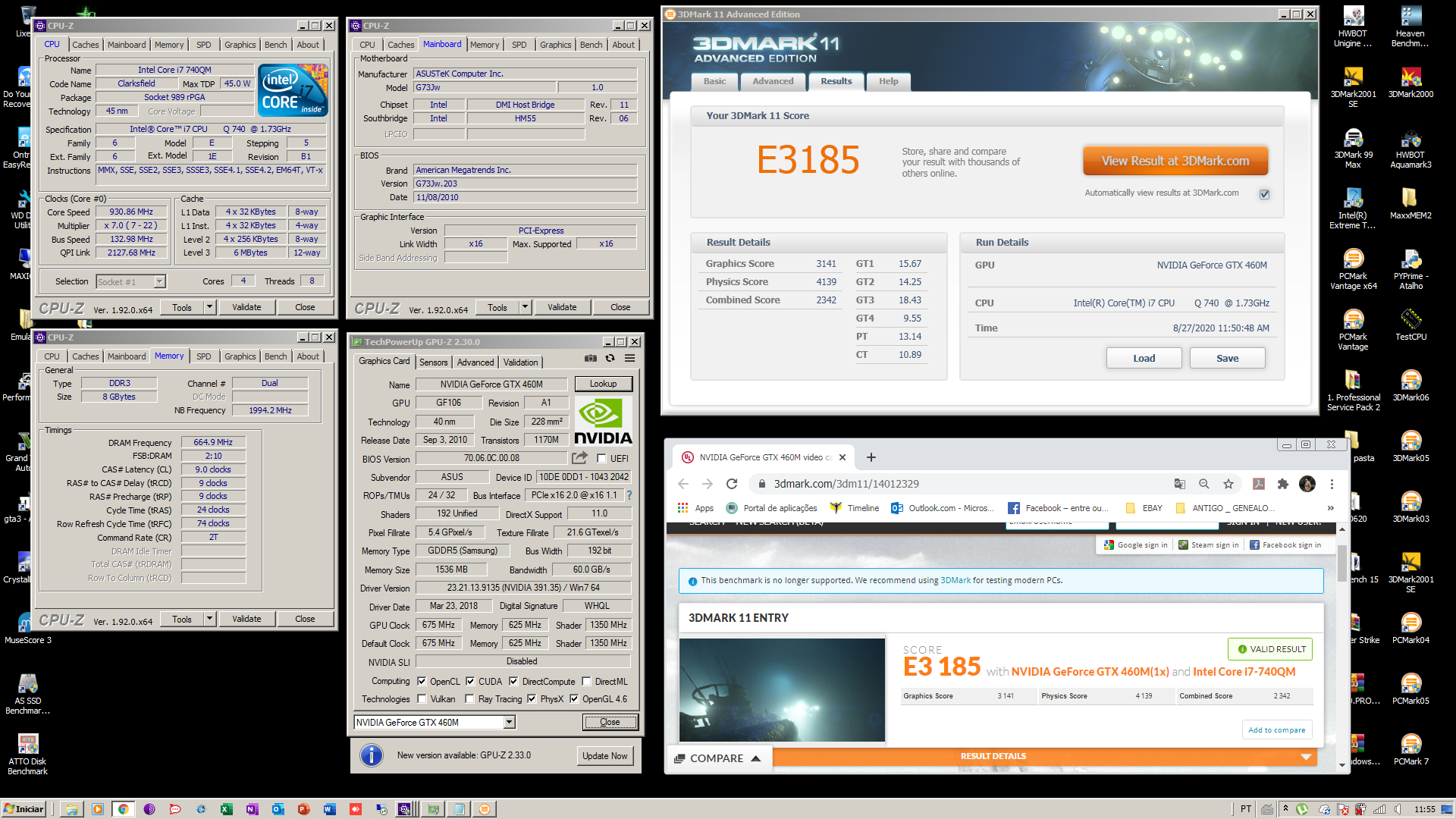The image size is (1456, 819).
Task: Open the TestCPU desktop icon
Action: click(x=1410, y=325)
